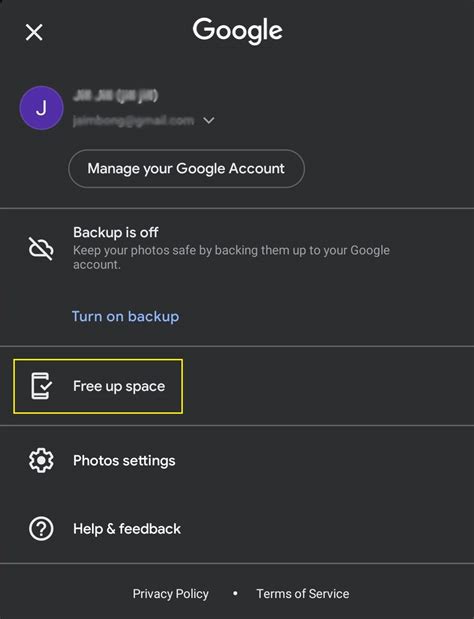Tap the phone checkmark Free up space icon
The height and width of the screenshot is (619, 474).
[x=41, y=386]
